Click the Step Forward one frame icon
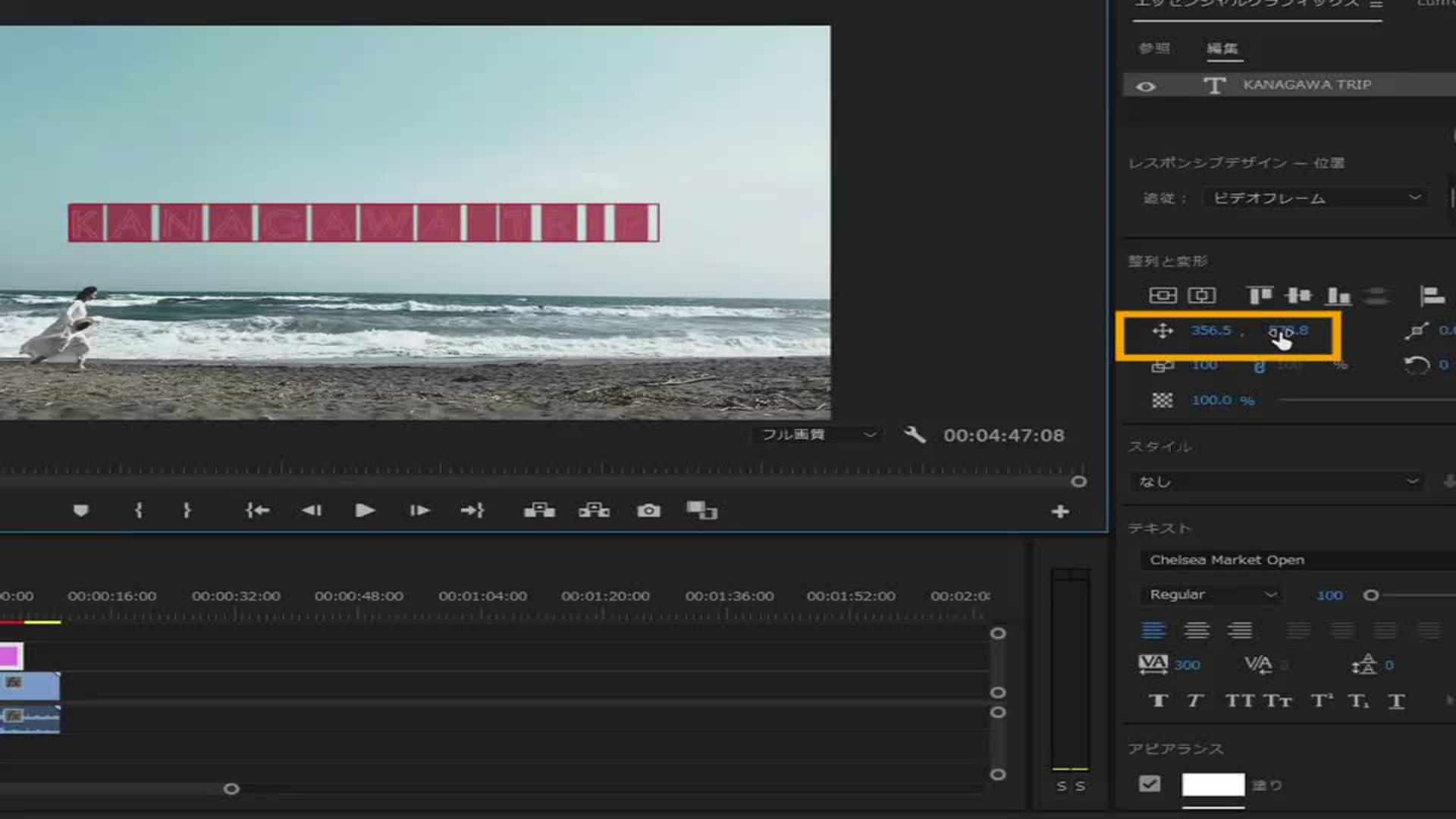Image resolution: width=1456 pixels, height=819 pixels. click(x=419, y=510)
